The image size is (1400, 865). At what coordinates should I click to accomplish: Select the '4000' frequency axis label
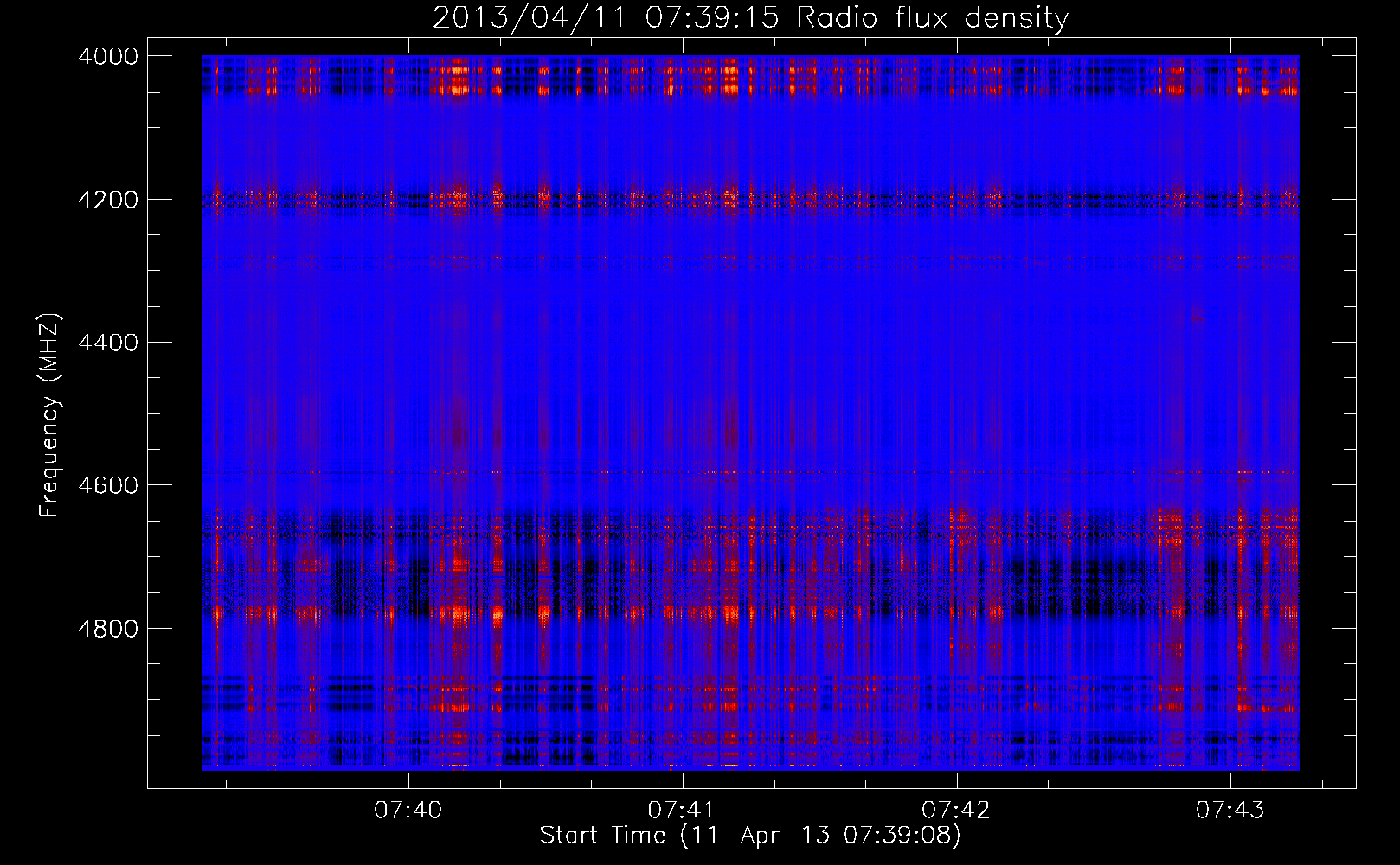(108, 56)
